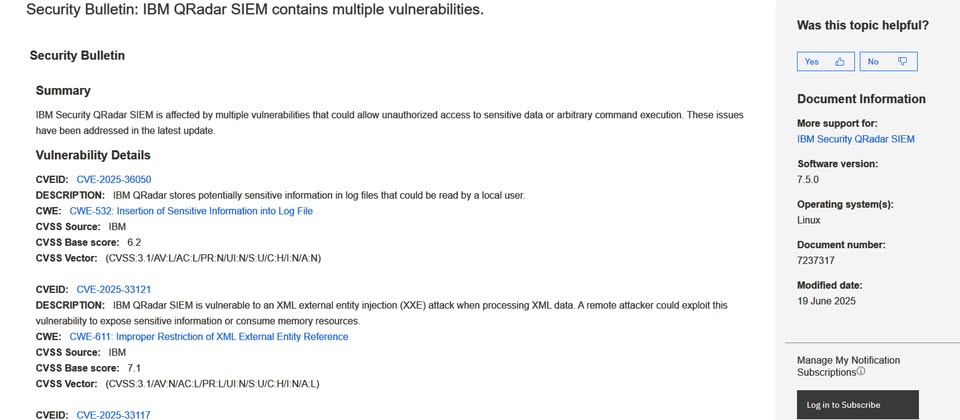The height and width of the screenshot is (420, 960).
Task: Click the CVSS vector string ending A:N
Action: click(213, 258)
